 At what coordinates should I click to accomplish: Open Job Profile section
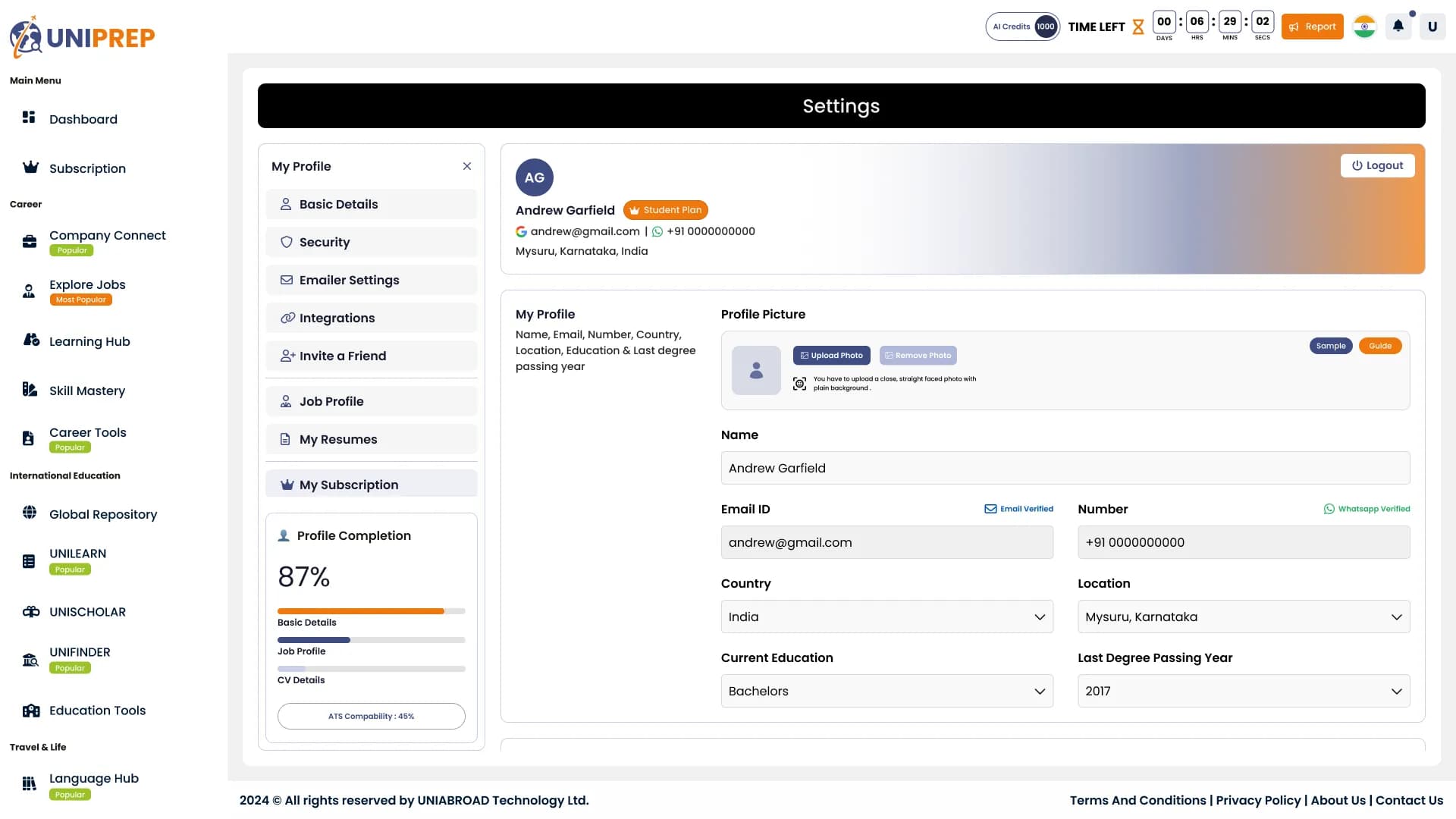(372, 401)
